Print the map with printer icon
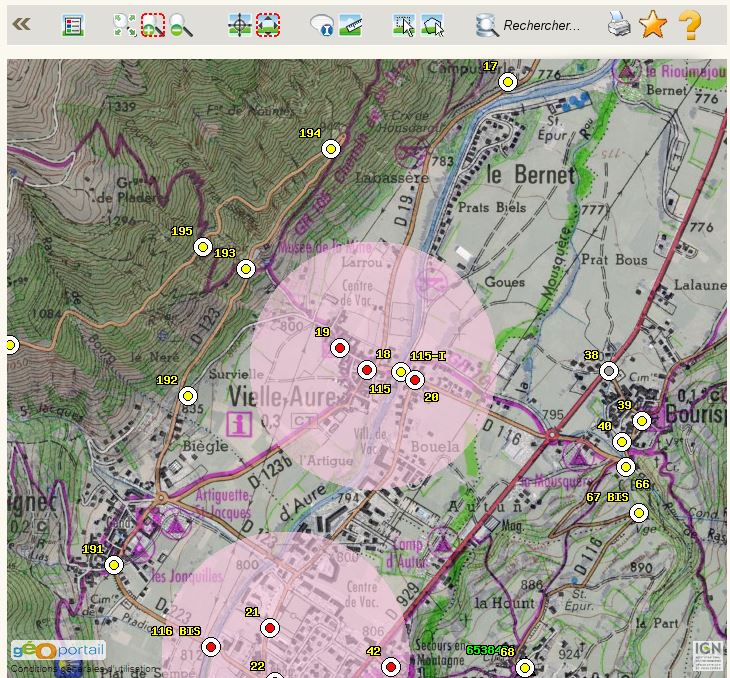The height and width of the screenshot is (678, 730). 620,24
